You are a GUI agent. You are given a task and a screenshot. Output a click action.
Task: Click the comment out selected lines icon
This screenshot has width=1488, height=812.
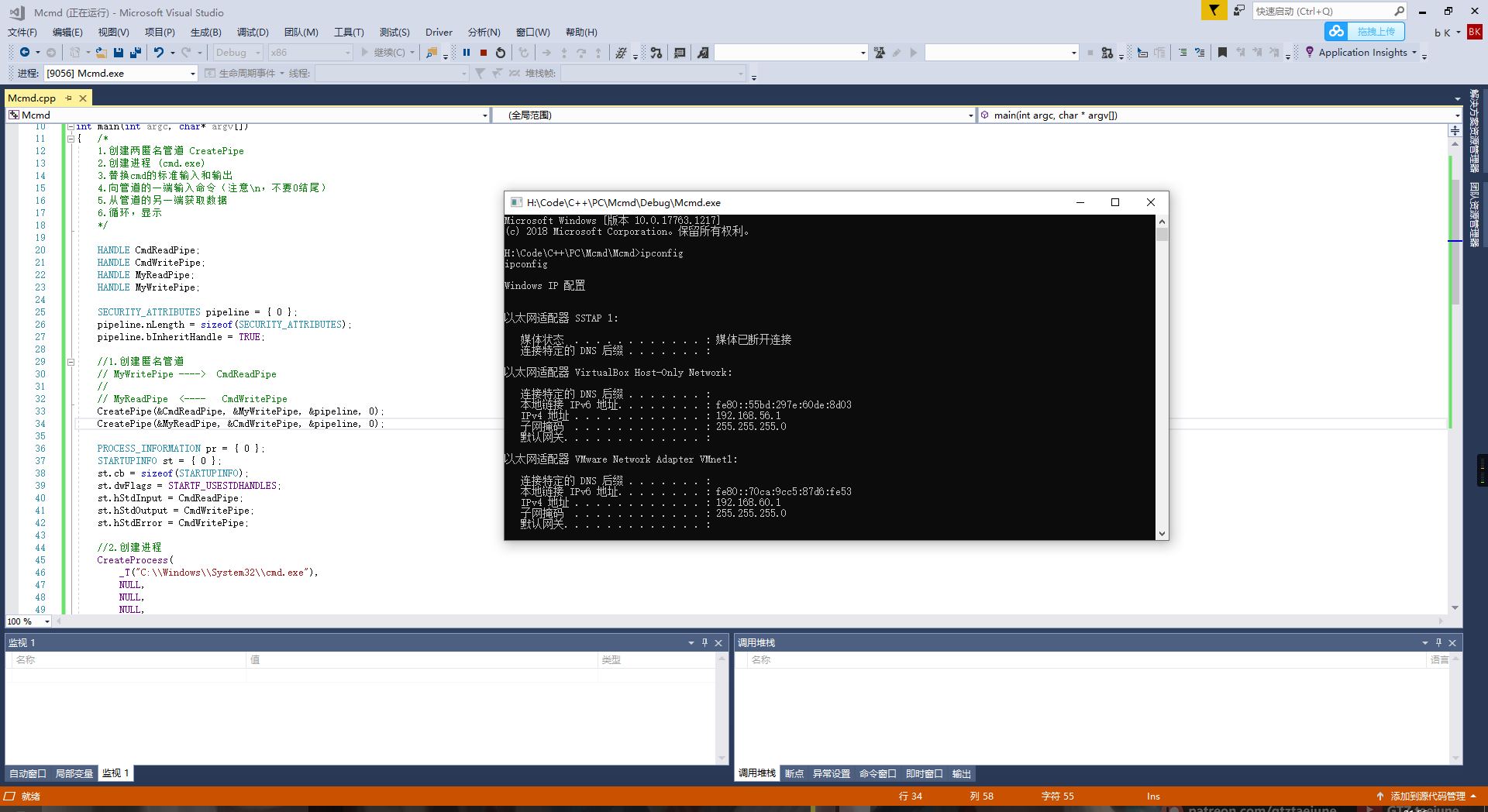[x=1182, y=53]
